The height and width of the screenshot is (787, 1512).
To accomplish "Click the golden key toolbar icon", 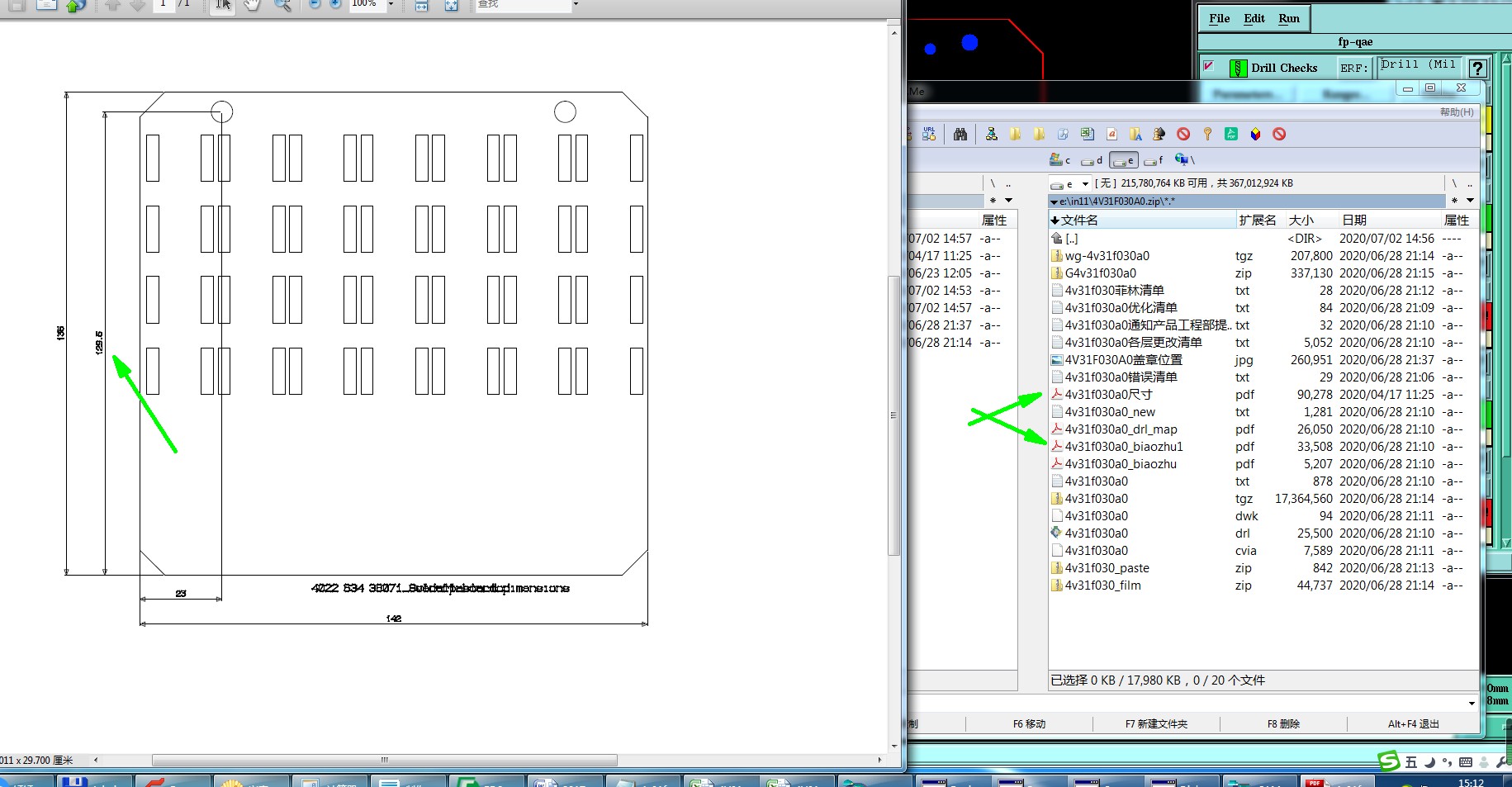I will pos(1207,134).
